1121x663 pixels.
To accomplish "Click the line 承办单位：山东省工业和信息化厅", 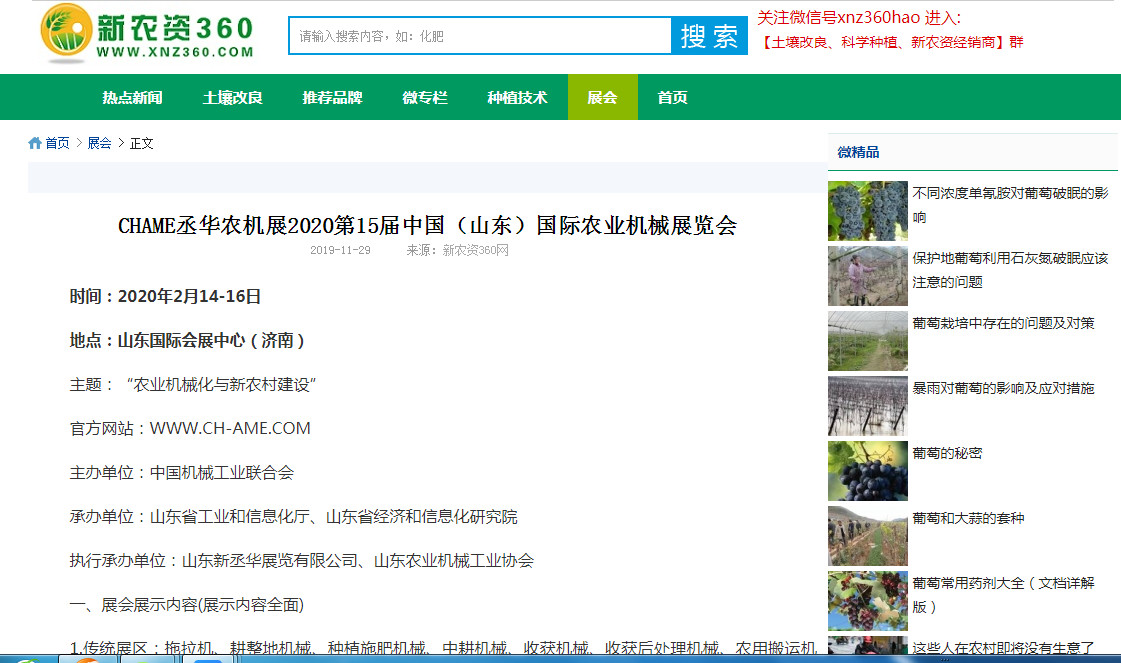I will pyautogui.click(x=293, y=516).
